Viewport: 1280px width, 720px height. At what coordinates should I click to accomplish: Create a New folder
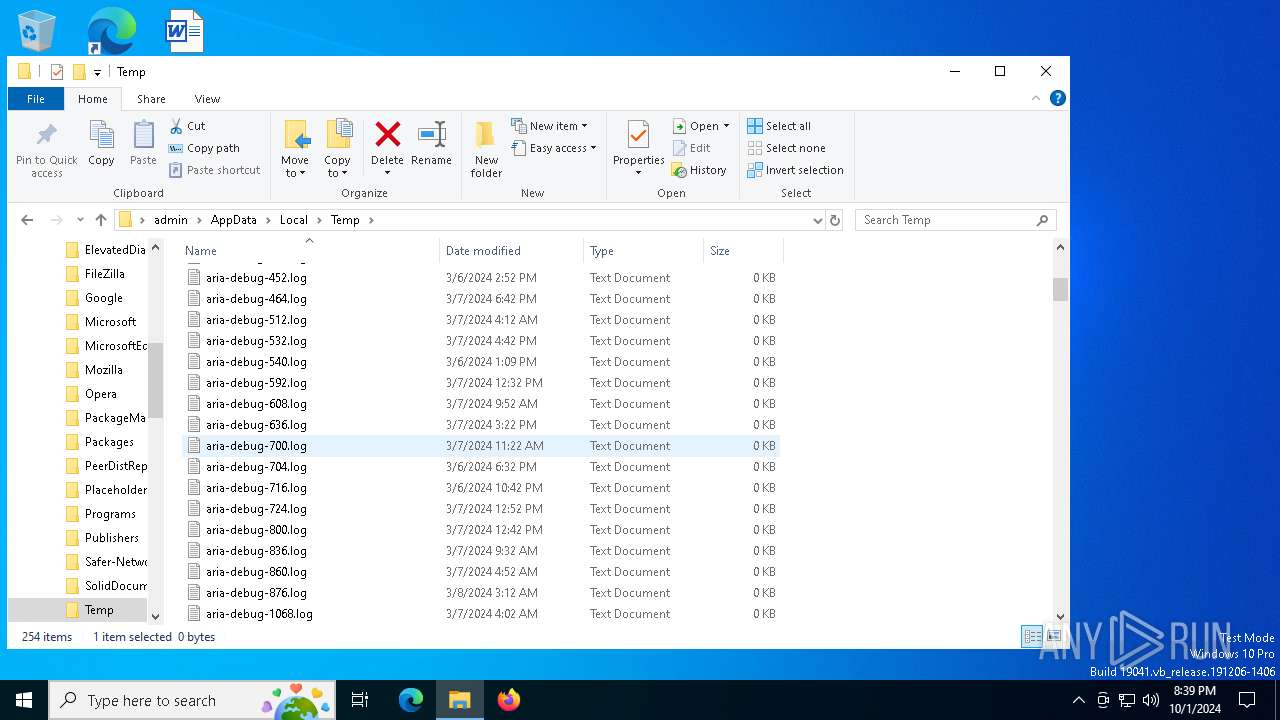486,149
